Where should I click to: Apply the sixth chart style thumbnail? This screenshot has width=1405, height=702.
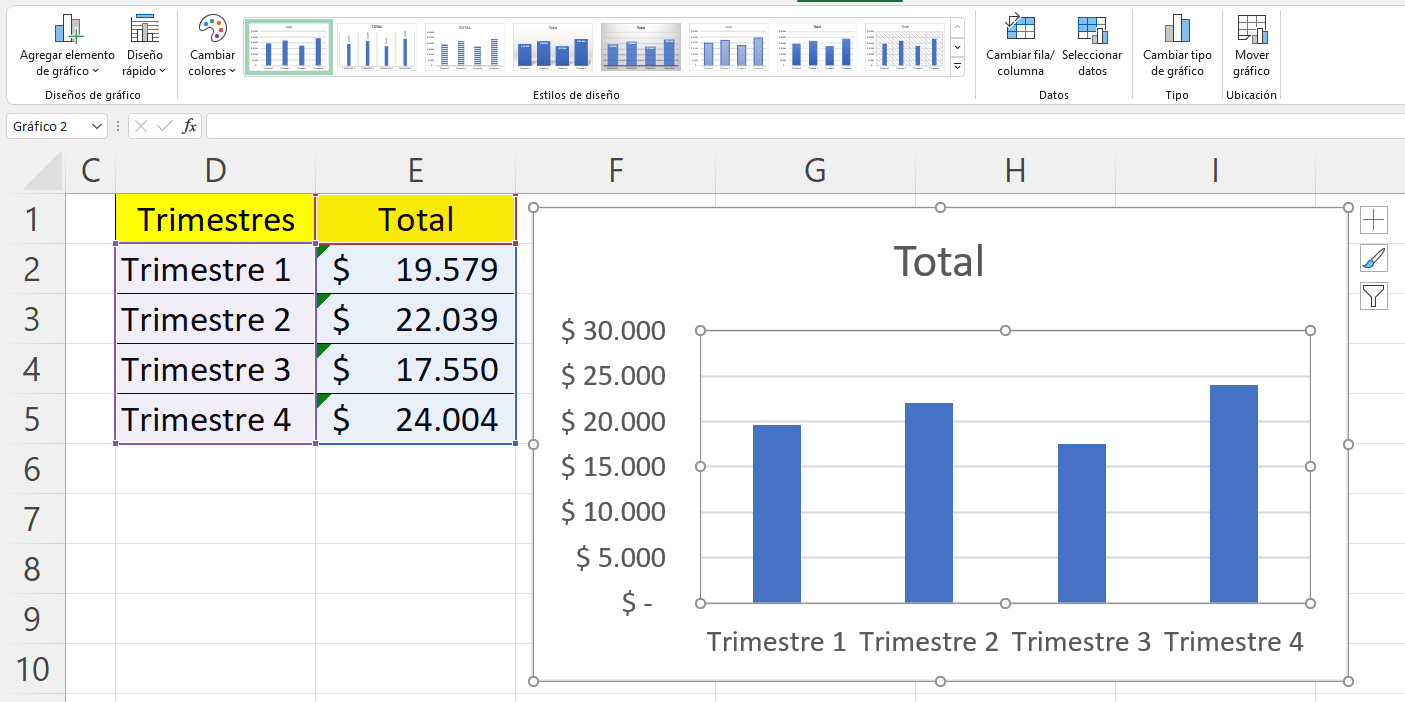pos(729,46)
